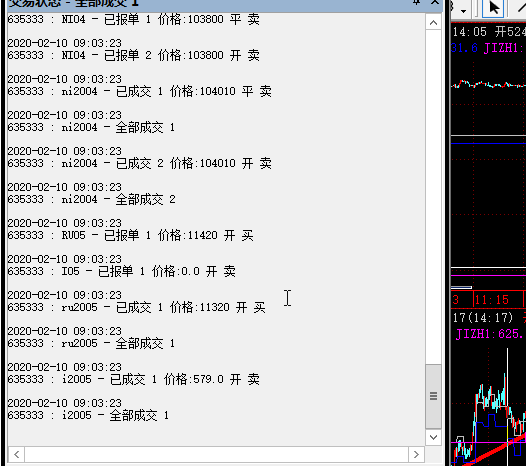The image size is (526, 466).
Task: Close the 交易状态 panel
Action: 435,2
